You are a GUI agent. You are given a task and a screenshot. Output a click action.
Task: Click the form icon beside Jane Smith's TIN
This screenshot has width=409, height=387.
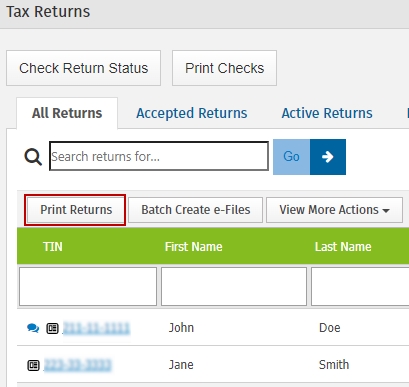(33, 365)
